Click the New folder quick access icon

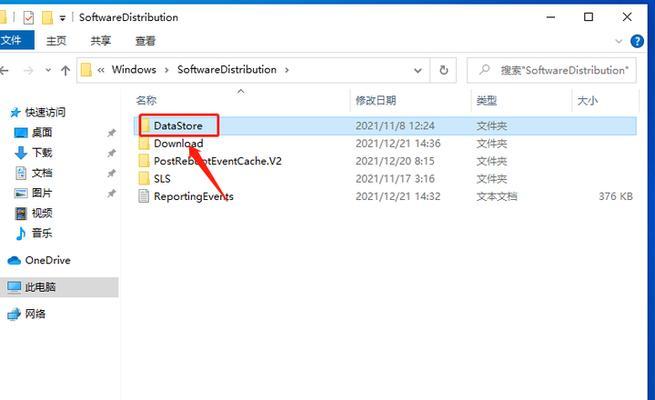click(47, 18)
